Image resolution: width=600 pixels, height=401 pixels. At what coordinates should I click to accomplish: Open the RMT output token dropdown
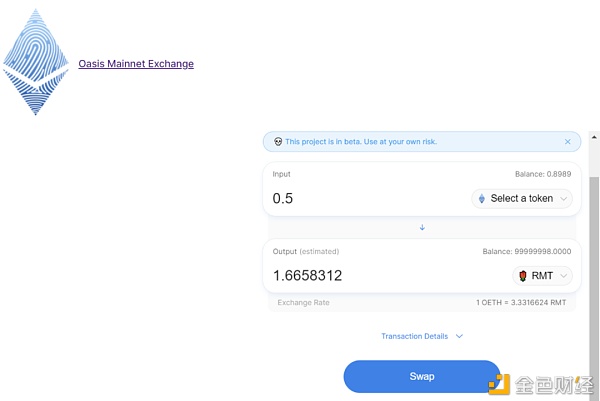(x=542, y=276)
